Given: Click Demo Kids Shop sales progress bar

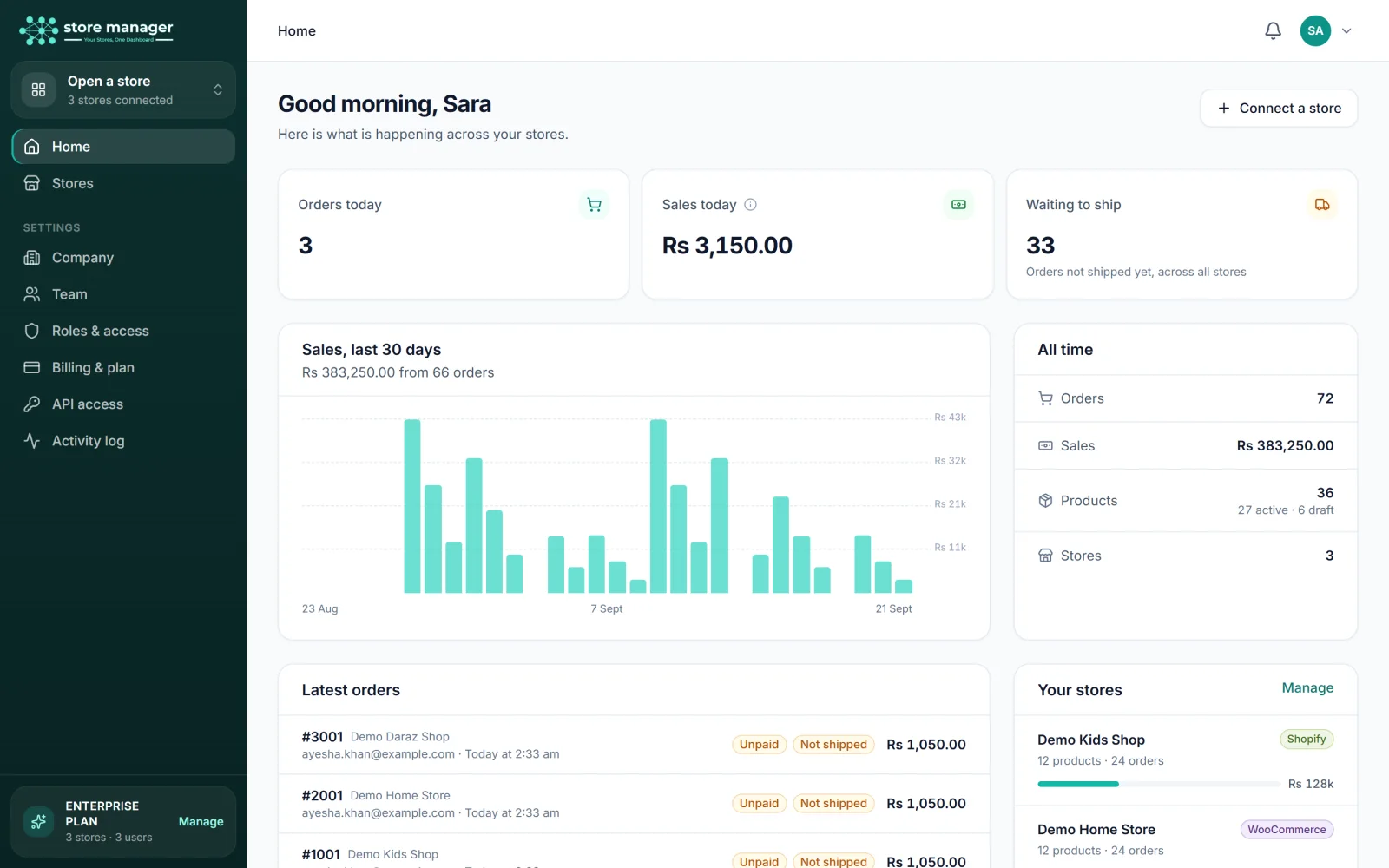Looking at the screenshot, I should (1159, 784).
